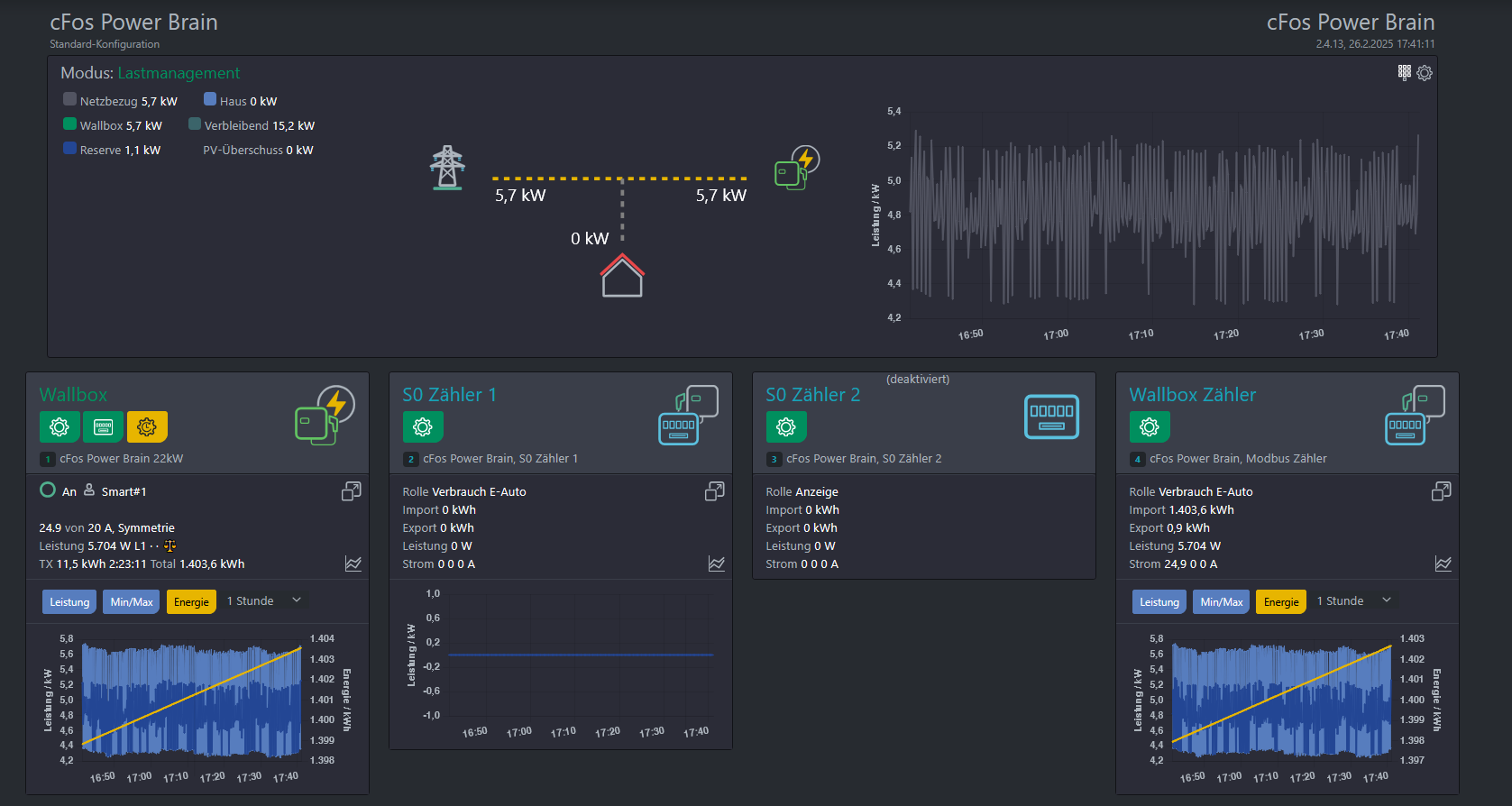Viewport: 1512px width, 806px height.
Task: Click the house icon in power flow diagram
Action: [622, 276]
